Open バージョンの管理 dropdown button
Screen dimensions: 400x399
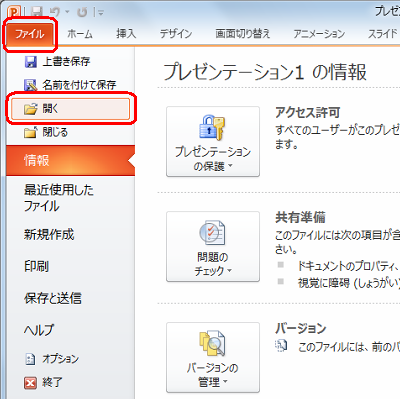click(x=213, y=357)
